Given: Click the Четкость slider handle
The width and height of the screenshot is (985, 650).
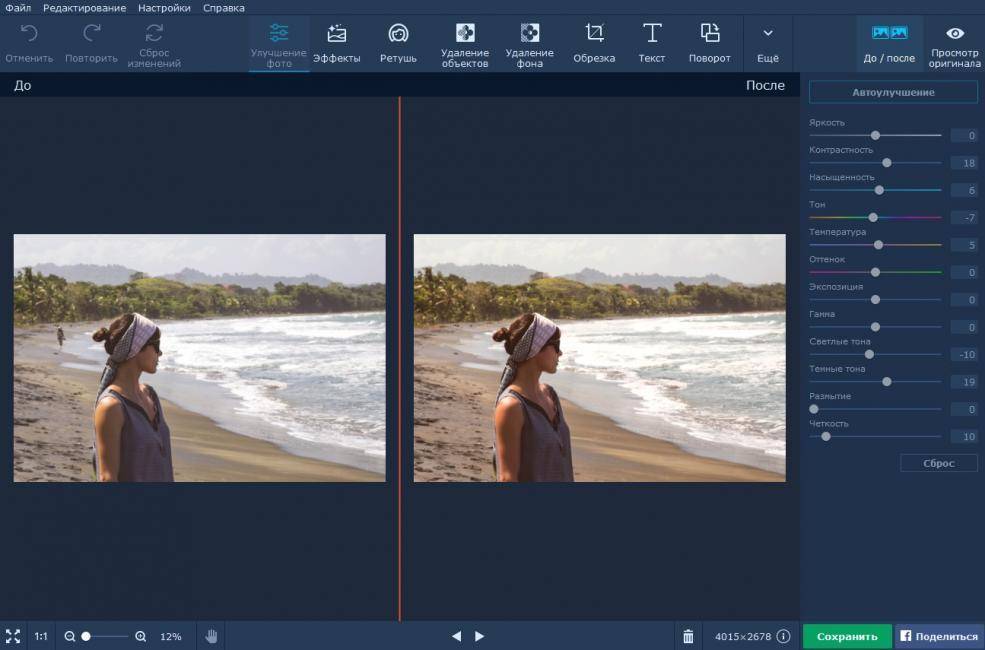Looking at the screenshot, I should click(x=825, y=436).
